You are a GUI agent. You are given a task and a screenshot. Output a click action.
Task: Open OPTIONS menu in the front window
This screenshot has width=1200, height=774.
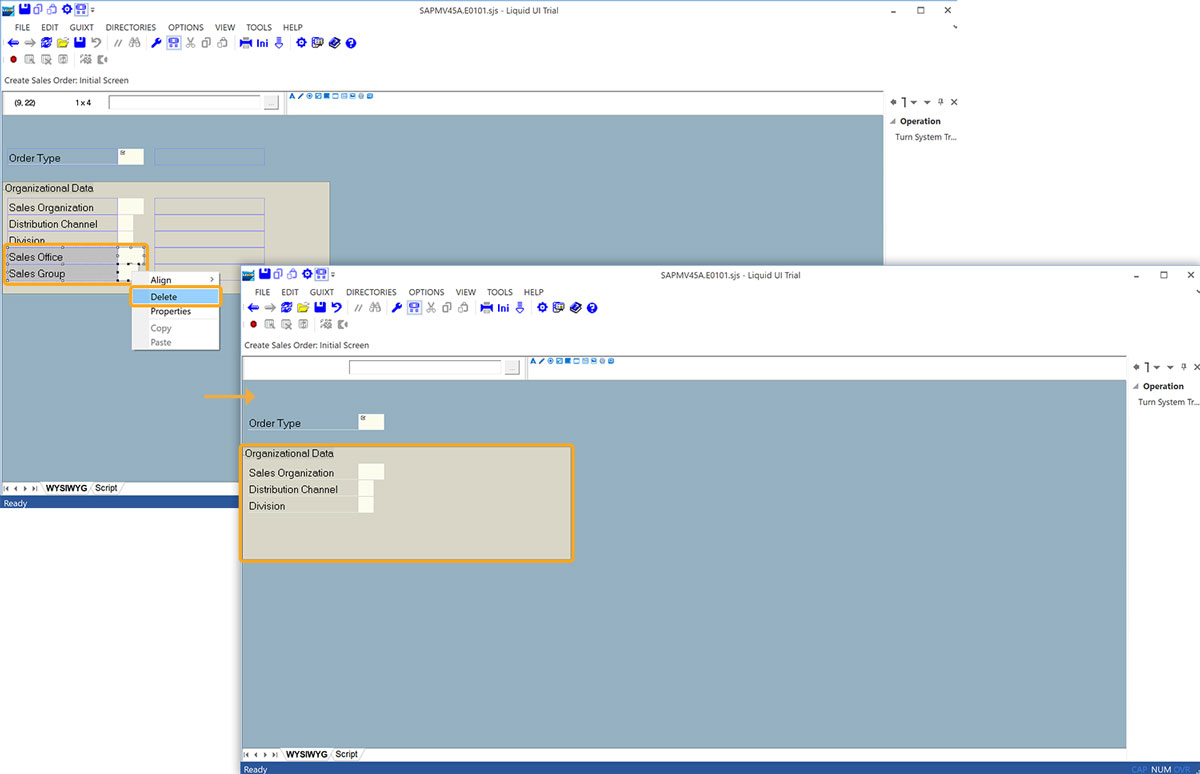point(426,292)
